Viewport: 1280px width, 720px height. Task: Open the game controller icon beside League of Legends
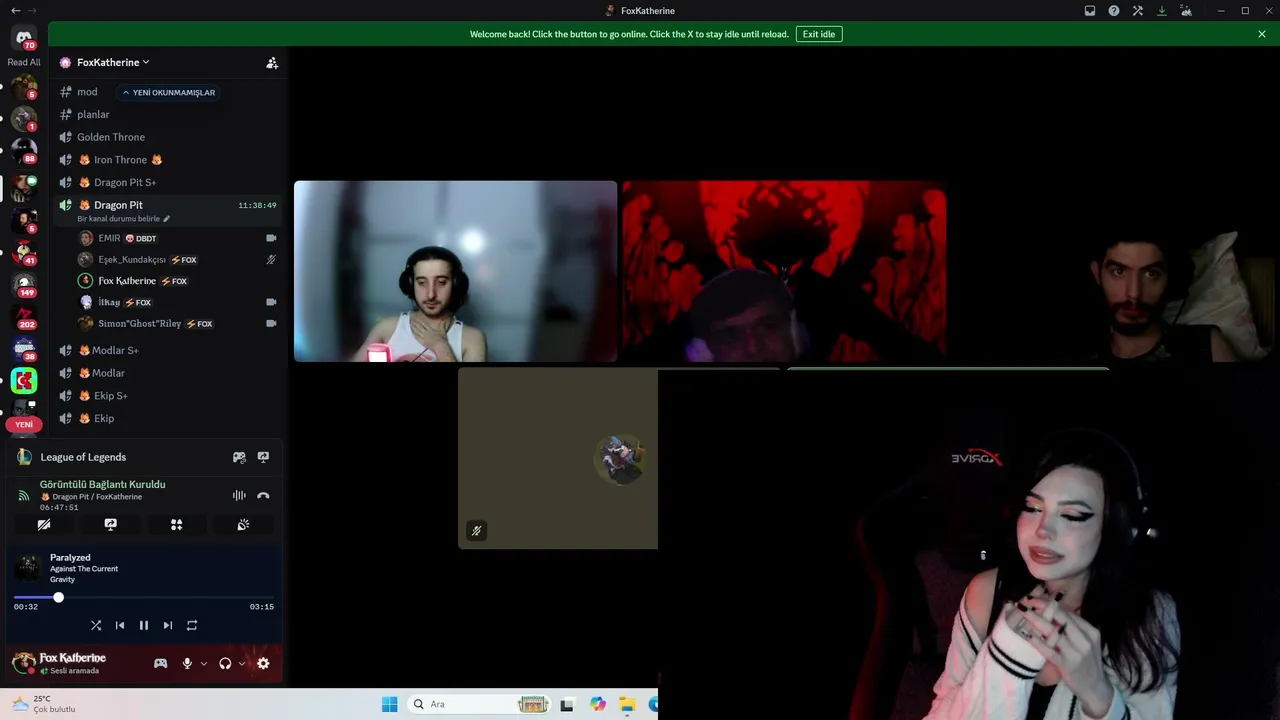click(x=239, y=457)
